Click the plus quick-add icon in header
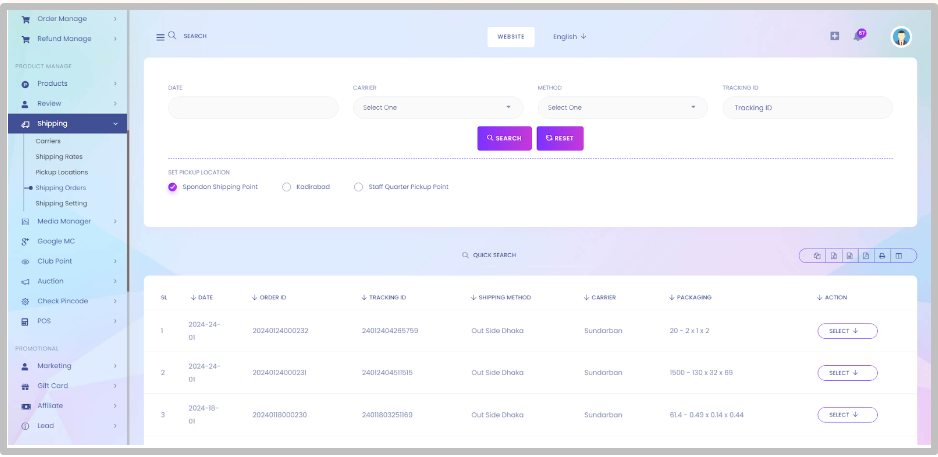 835,36
